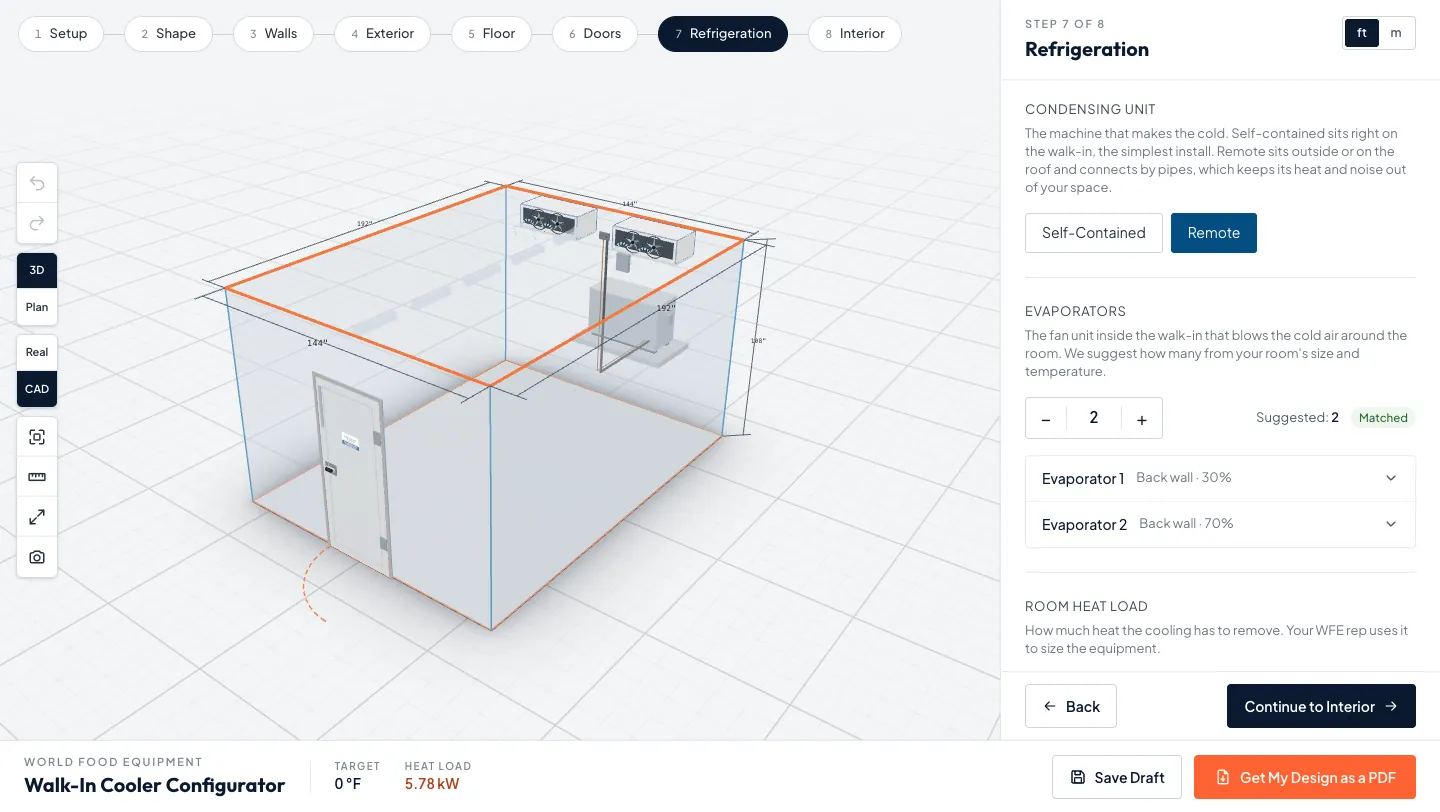Switch to Plan view mode

coord(37,307)
